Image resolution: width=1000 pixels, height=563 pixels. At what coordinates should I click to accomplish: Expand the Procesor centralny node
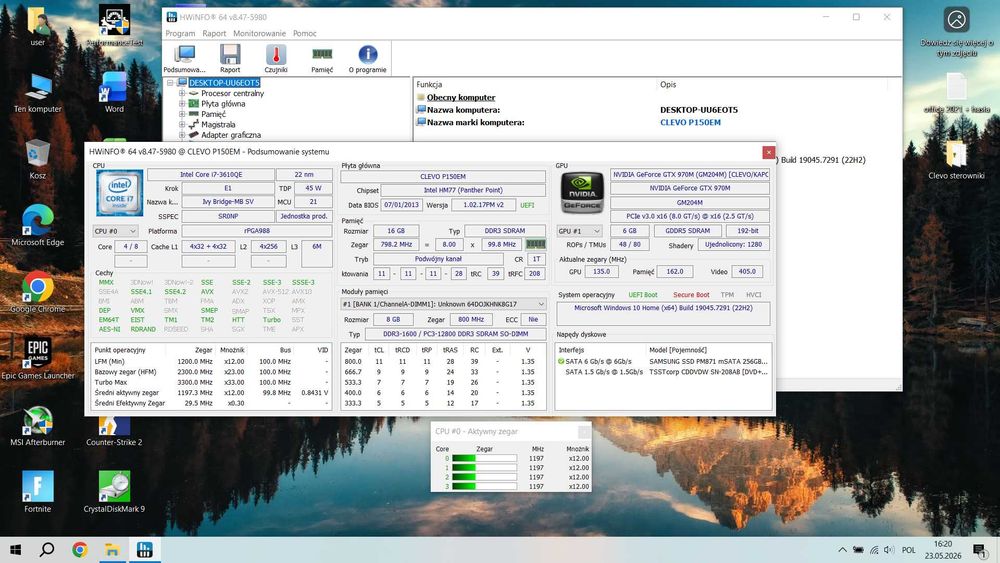point(182,93)
